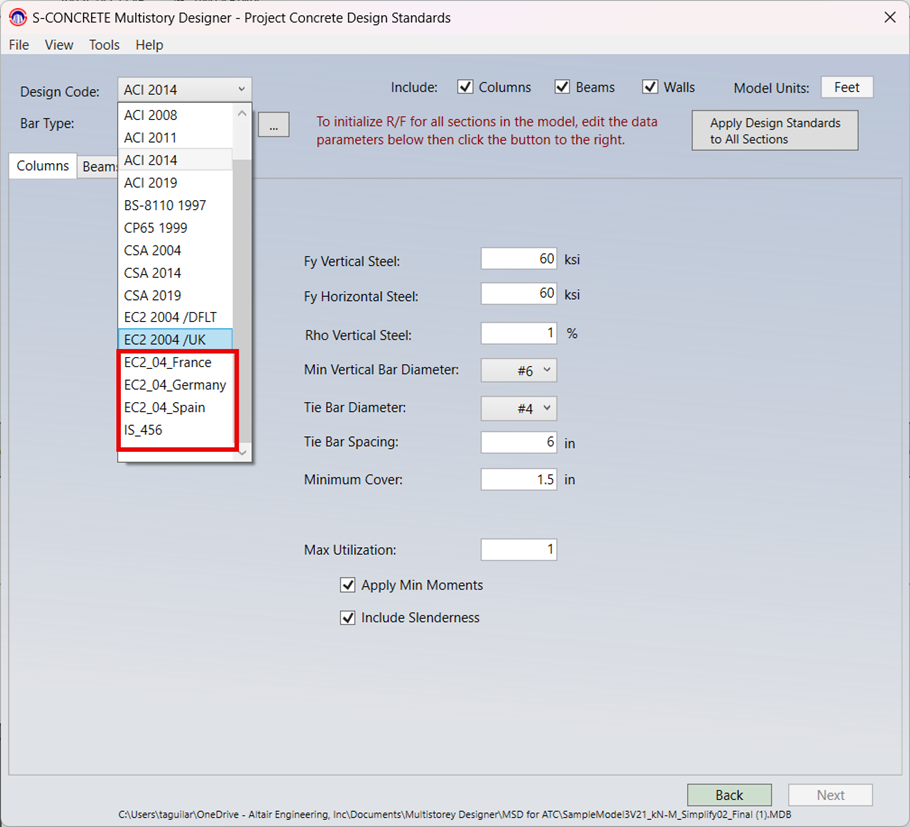The image size is (910, 827).
Task: Select EC2_04_France design code
Action: (175, 363)
